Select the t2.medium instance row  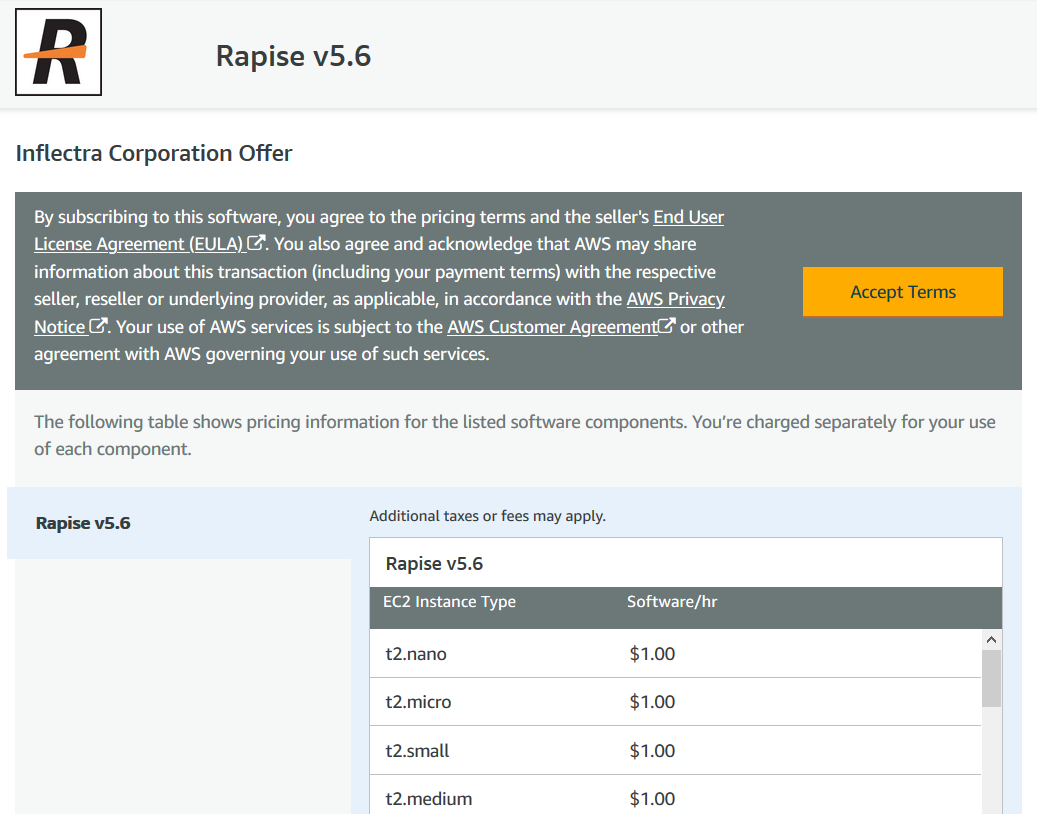point(428,798)
